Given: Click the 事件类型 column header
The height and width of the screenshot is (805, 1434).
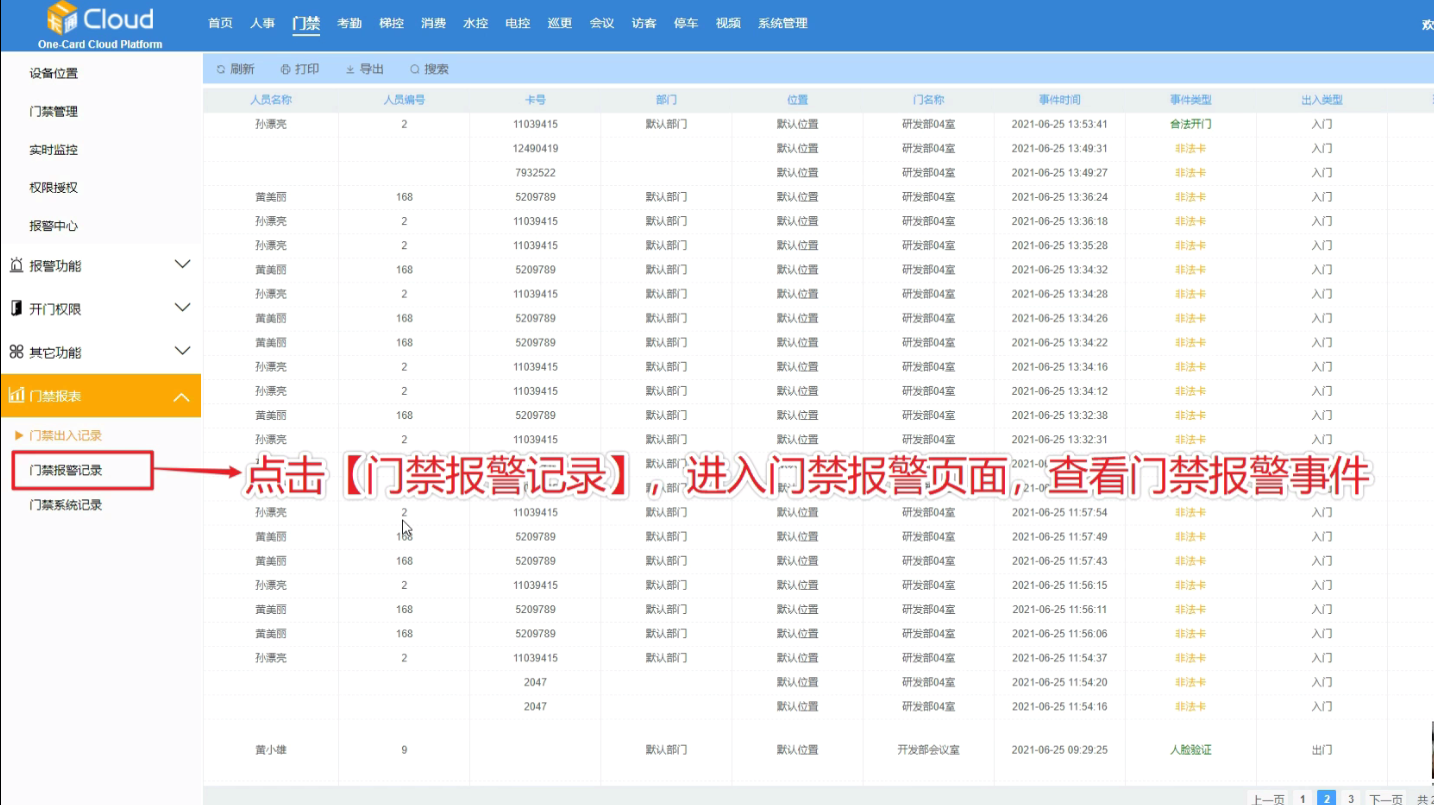Looking at the screenshot, I should 1190,100.
